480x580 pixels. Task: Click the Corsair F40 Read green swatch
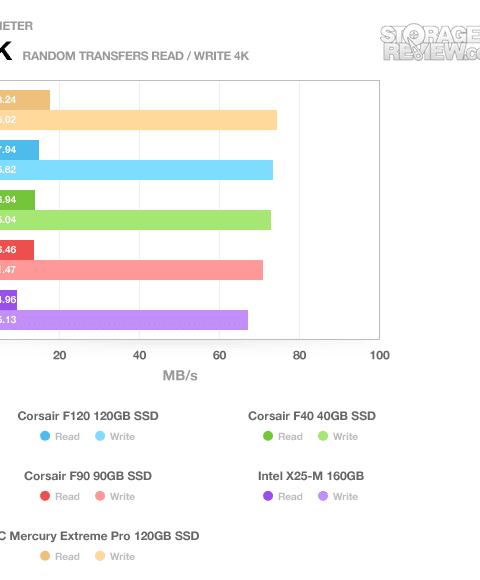click(x=268, y=436)
